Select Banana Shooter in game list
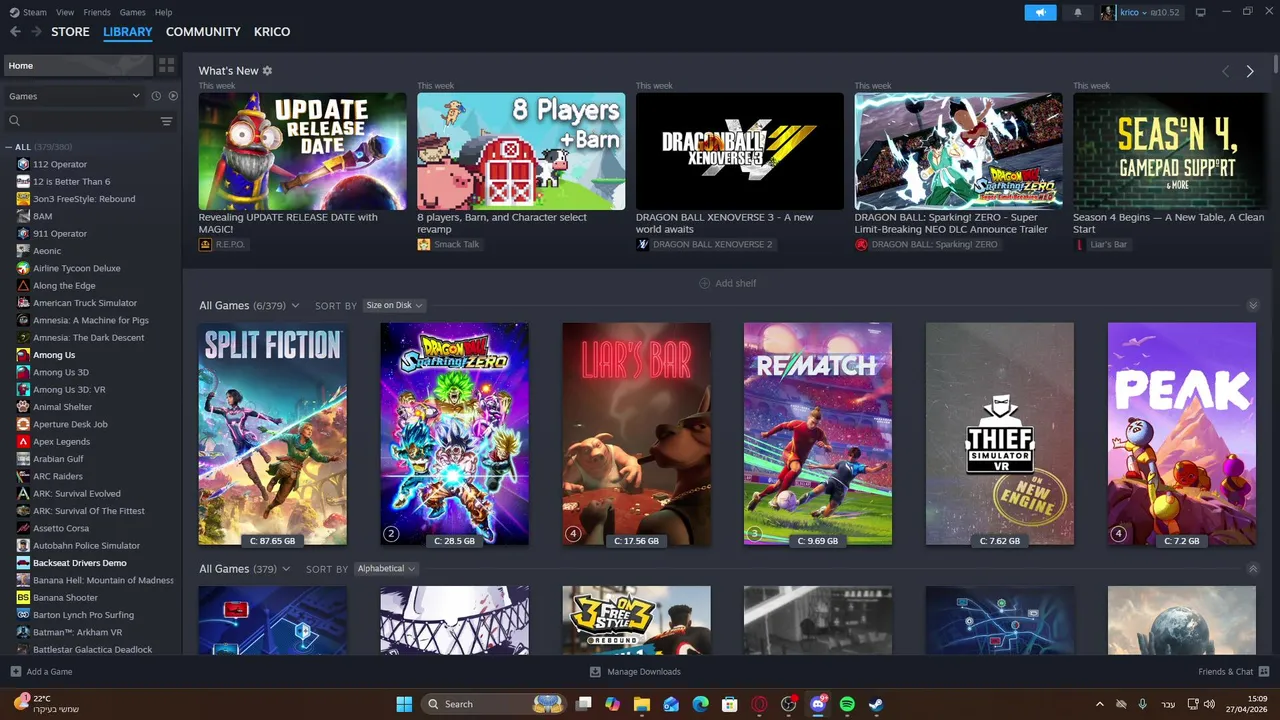The height and width of the screenshot is (720, 1280). click(66, 598)
